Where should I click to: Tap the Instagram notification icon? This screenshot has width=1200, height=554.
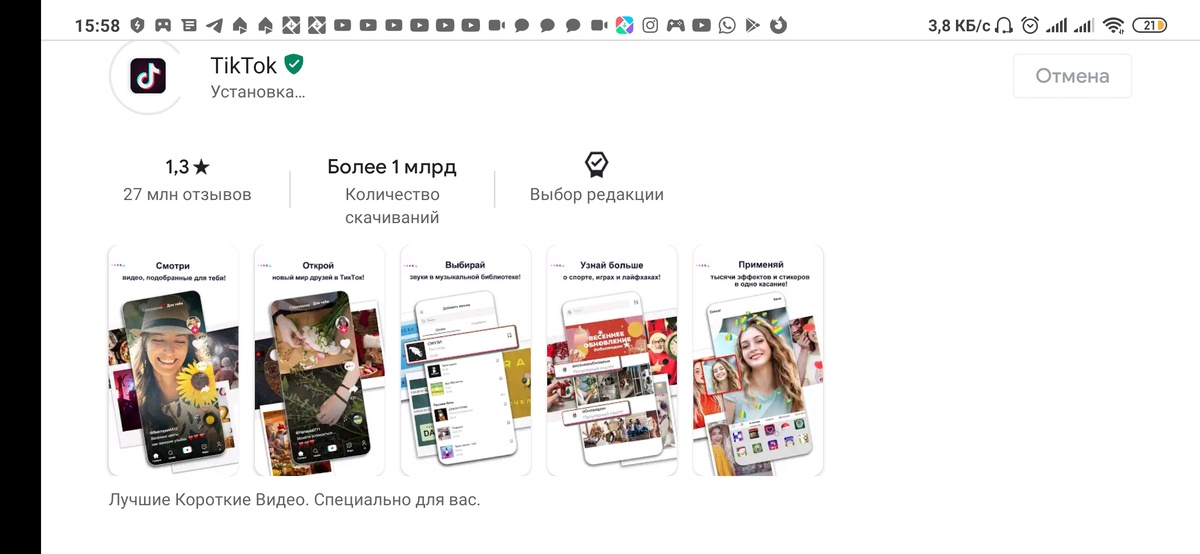click(650, 25)
